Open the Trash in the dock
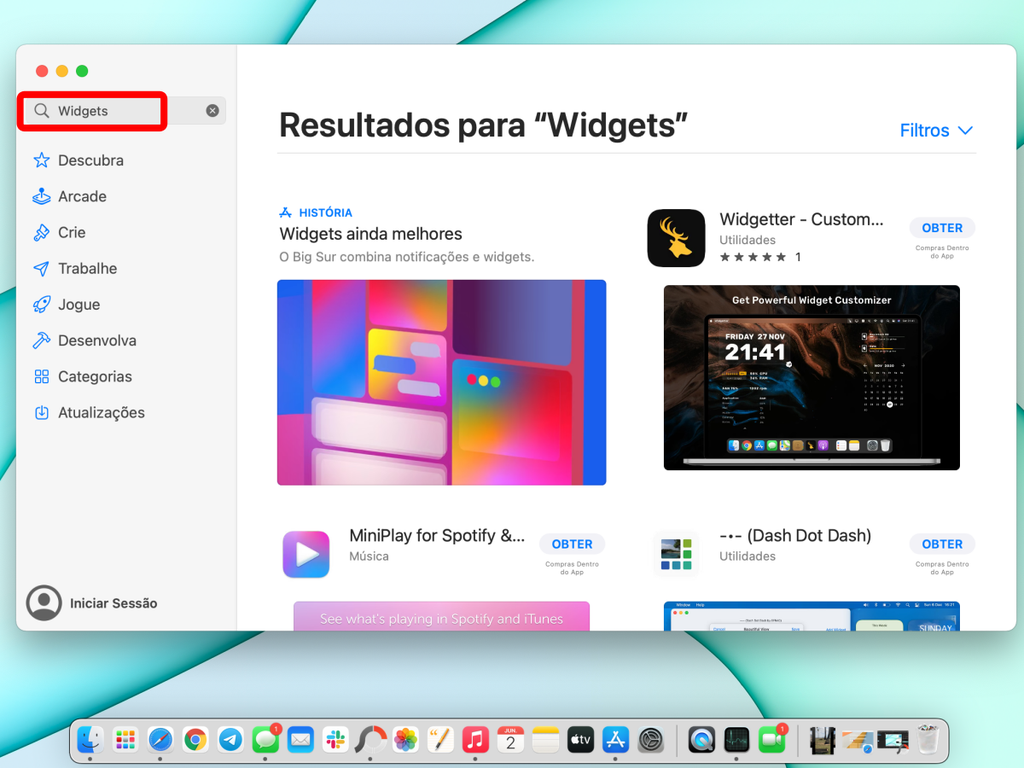The height and width of the screenshot is (768, 1024). click(928, 740)
